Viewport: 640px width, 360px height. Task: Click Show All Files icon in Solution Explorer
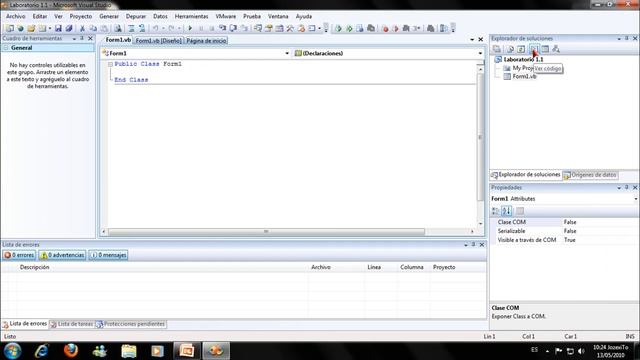click(x=510, y=49)
